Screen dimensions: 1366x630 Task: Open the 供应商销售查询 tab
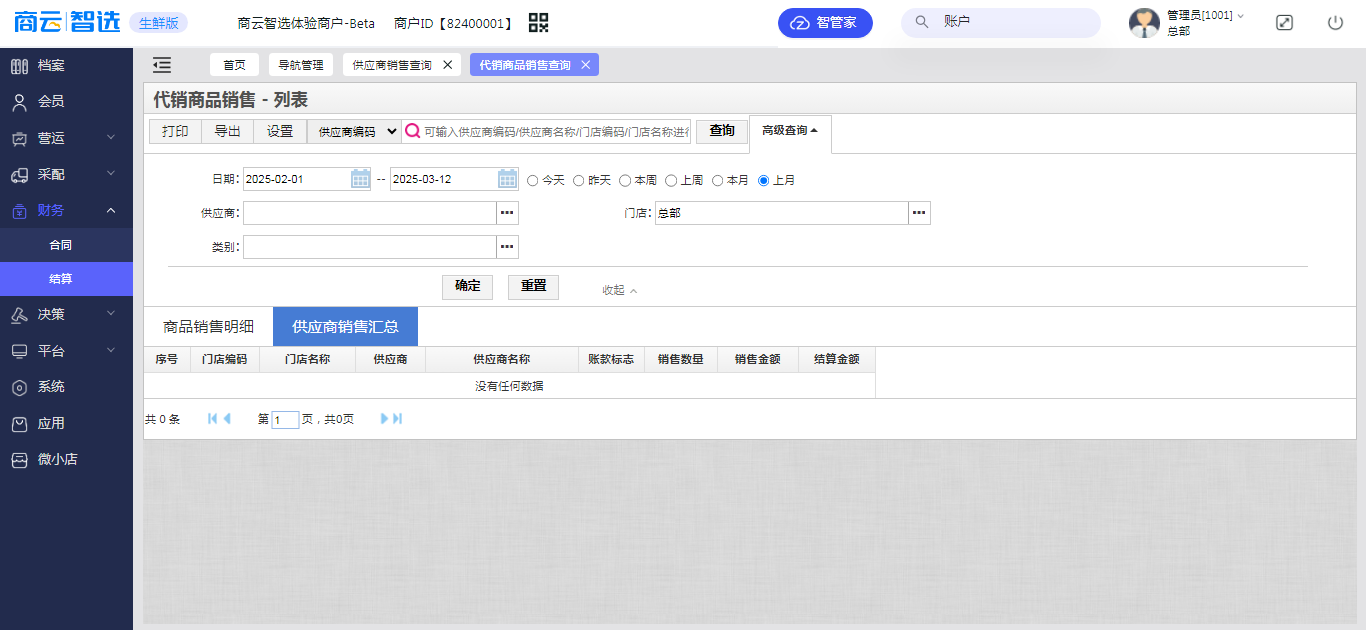392,65
